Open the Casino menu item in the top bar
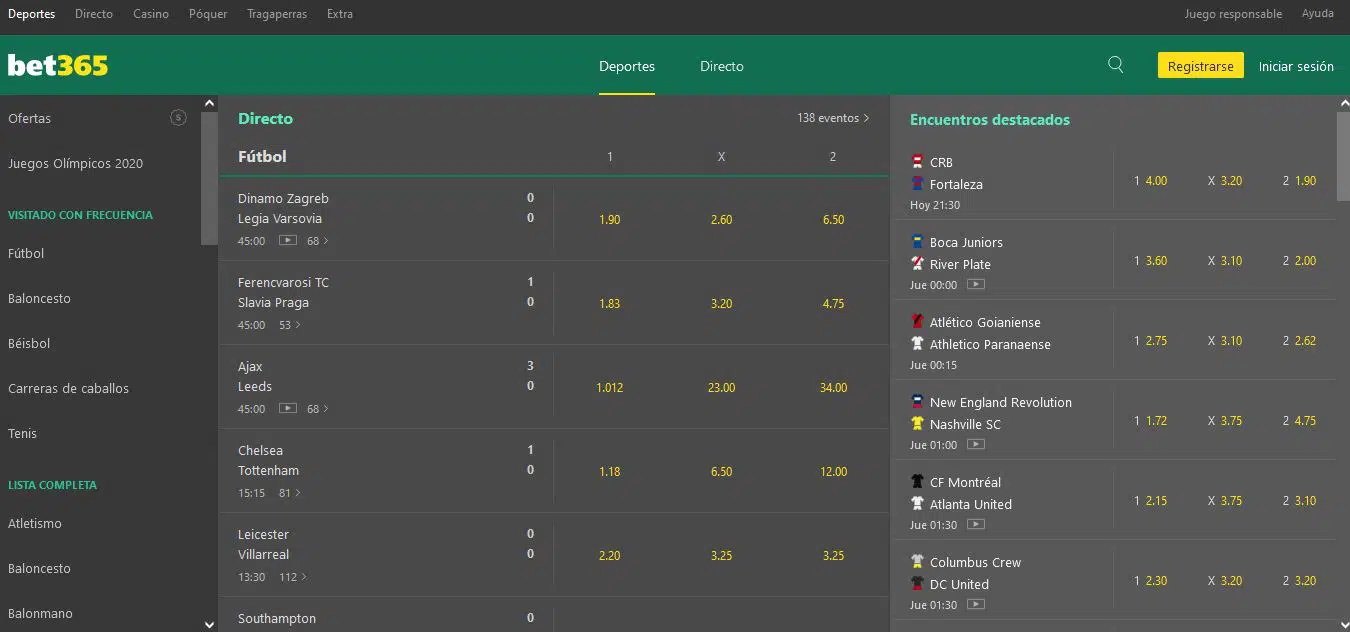Image resolution: width=1350 pixels, height=632 pixels. point(151,14)
